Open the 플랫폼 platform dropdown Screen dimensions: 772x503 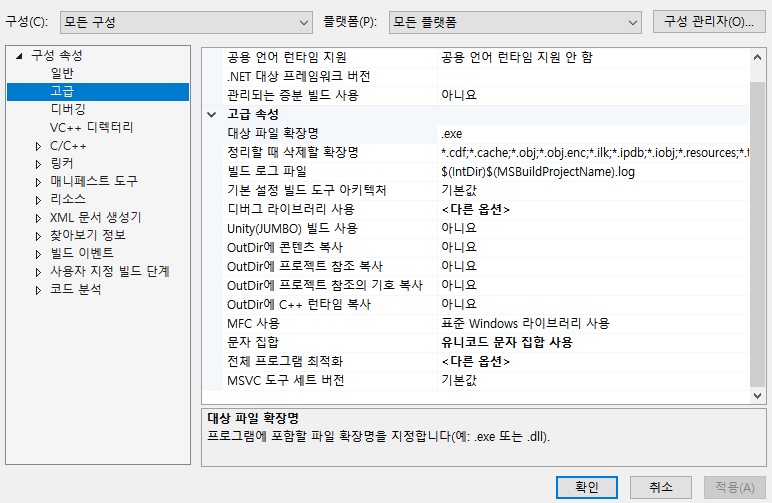coord(515,23)
